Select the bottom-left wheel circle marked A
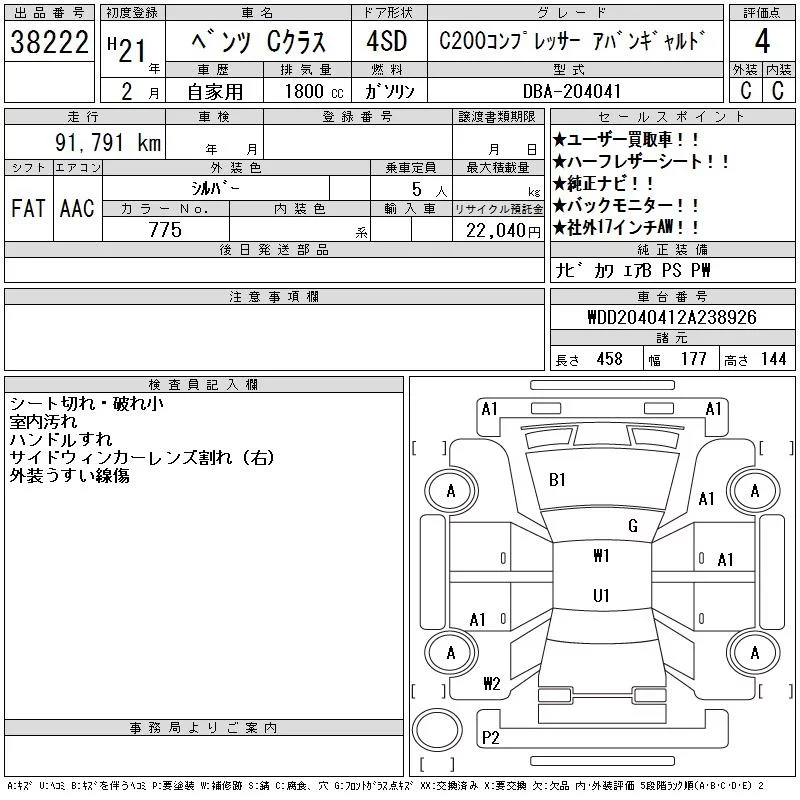The height and width of the screenshot is (800, 800). pyautogui.click(x=451, y=653)
